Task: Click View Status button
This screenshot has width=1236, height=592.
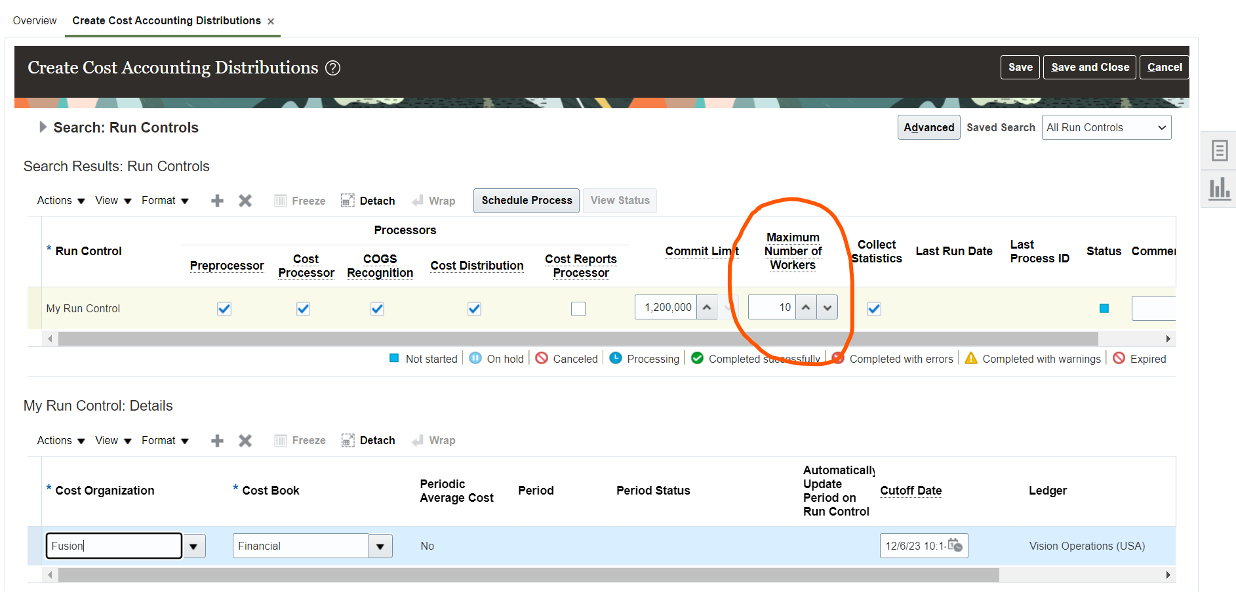Action: click(620, 200)
